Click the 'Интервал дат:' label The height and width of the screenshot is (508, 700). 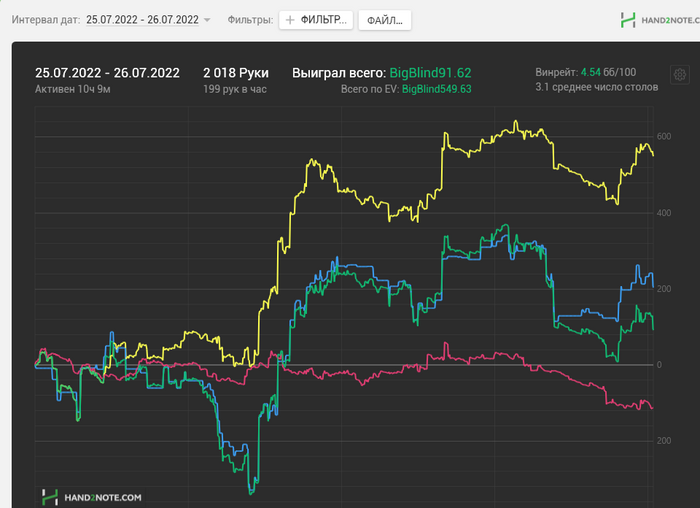(x=46, y=20)
